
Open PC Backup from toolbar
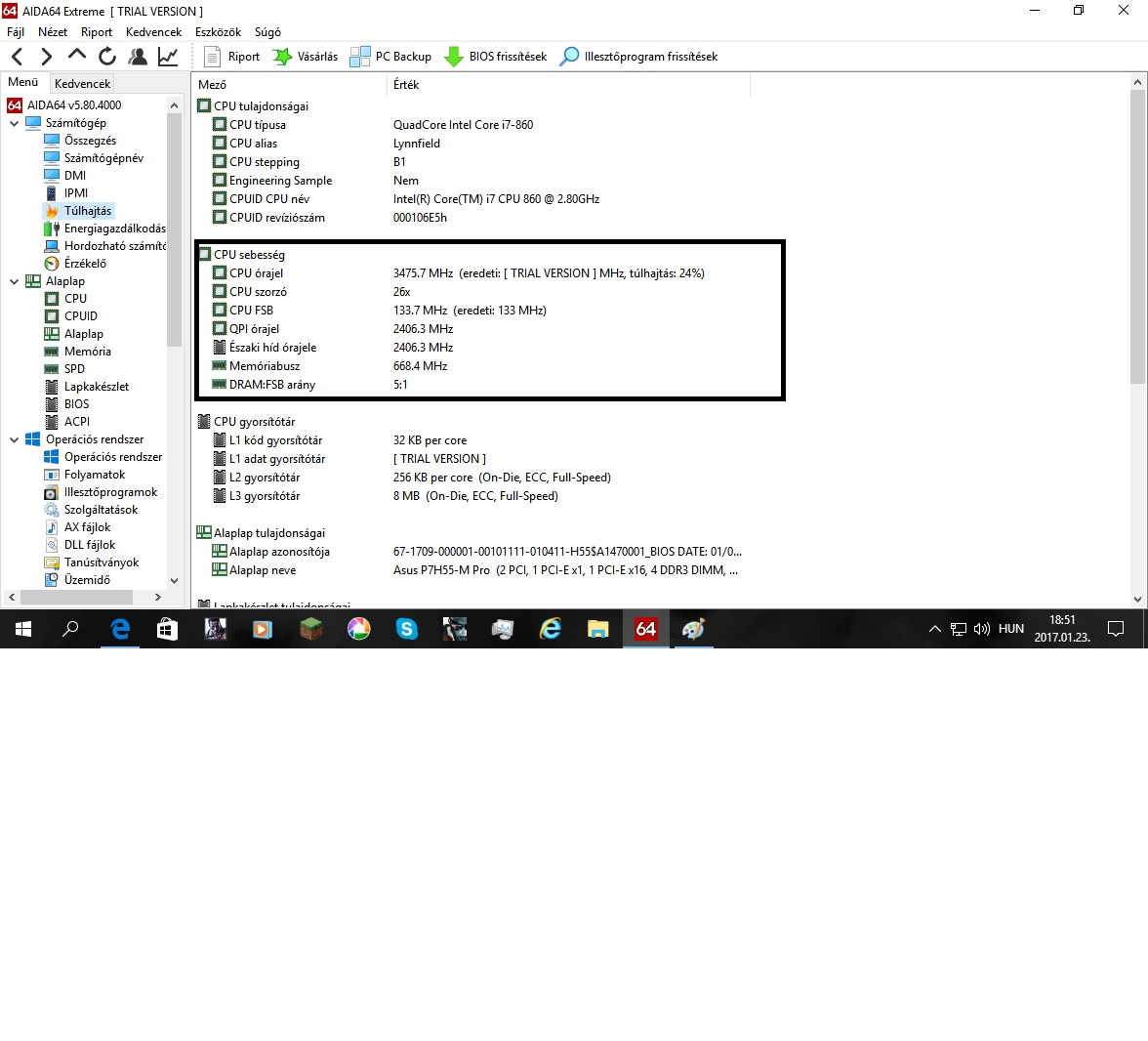pos(390,57)
